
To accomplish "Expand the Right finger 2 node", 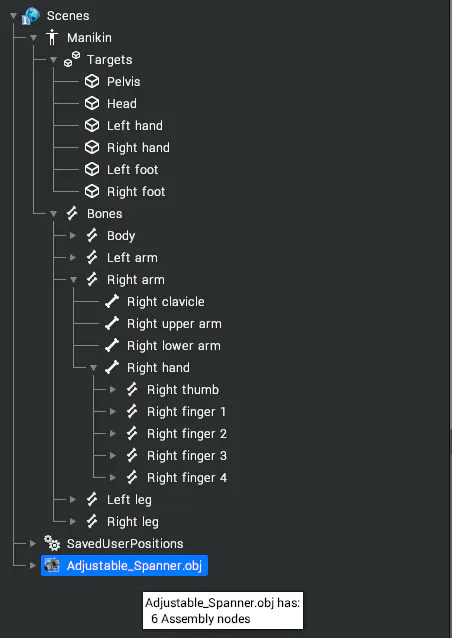I will [113, 433].
